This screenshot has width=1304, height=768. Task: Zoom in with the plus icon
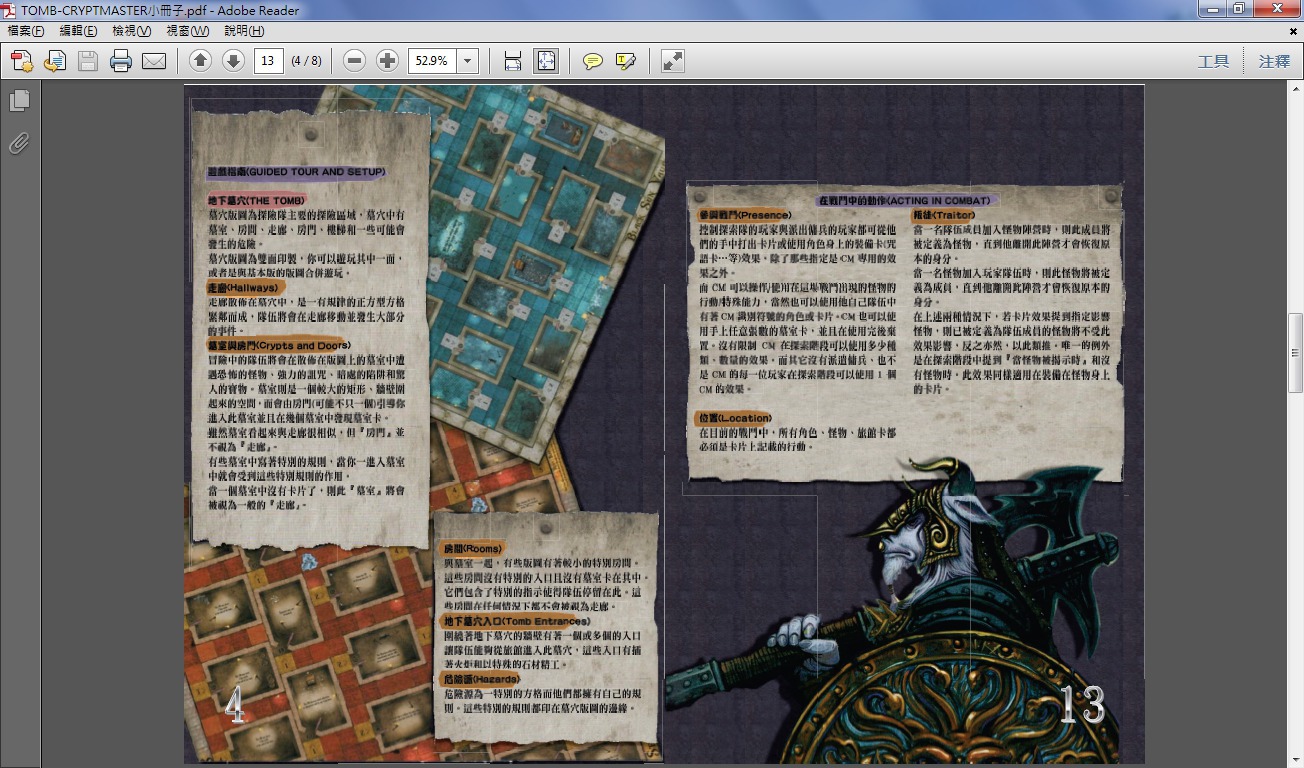[387, 61]
